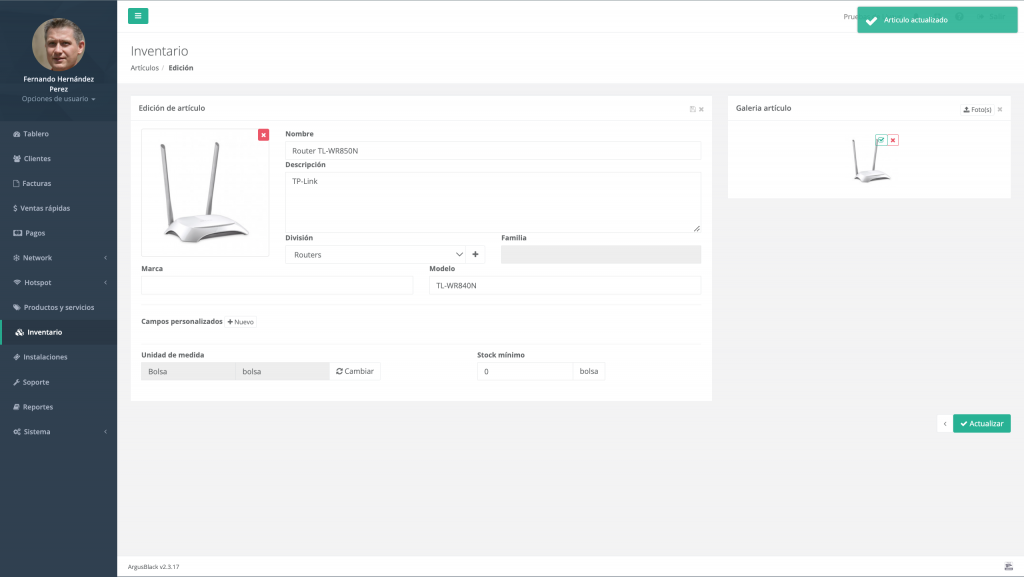
Task: Open Tablero in the sidebar
Action: click(x=59, y=134)
